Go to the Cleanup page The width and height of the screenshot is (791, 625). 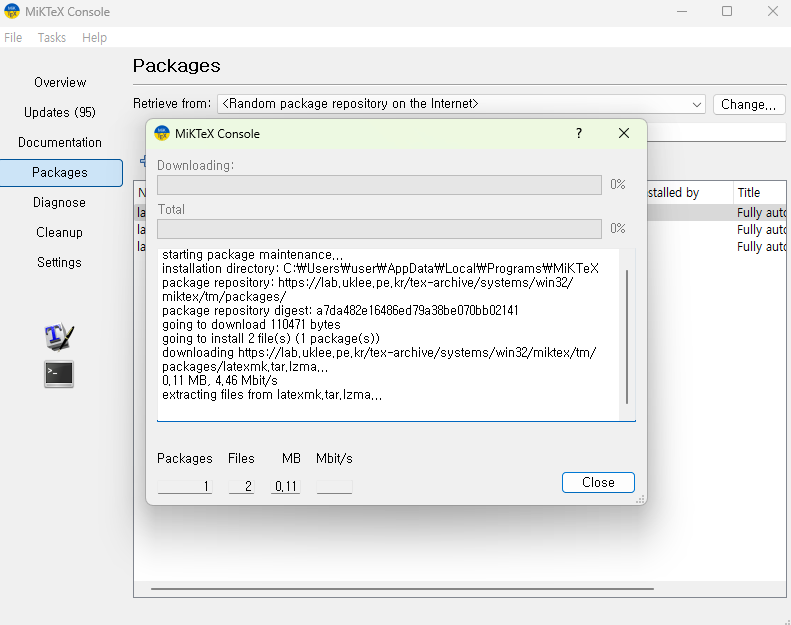tap(60, 233)
